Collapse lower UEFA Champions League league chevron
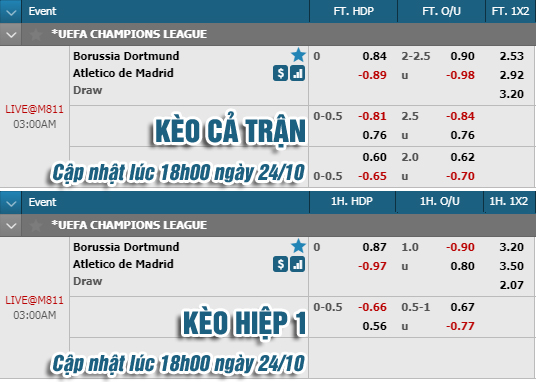 tap(11, 225)
